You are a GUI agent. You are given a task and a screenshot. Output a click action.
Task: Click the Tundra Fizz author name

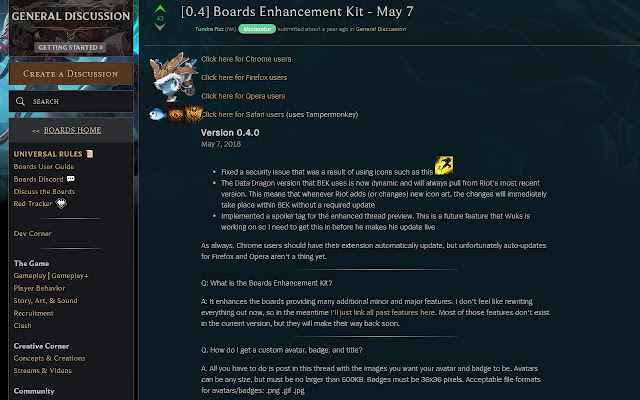pos(209,29)
